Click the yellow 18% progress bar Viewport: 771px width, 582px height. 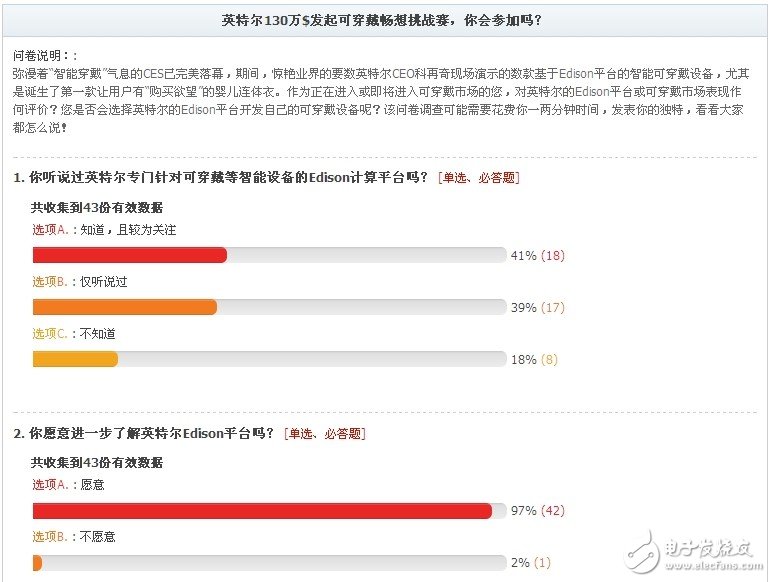(75, 359)
